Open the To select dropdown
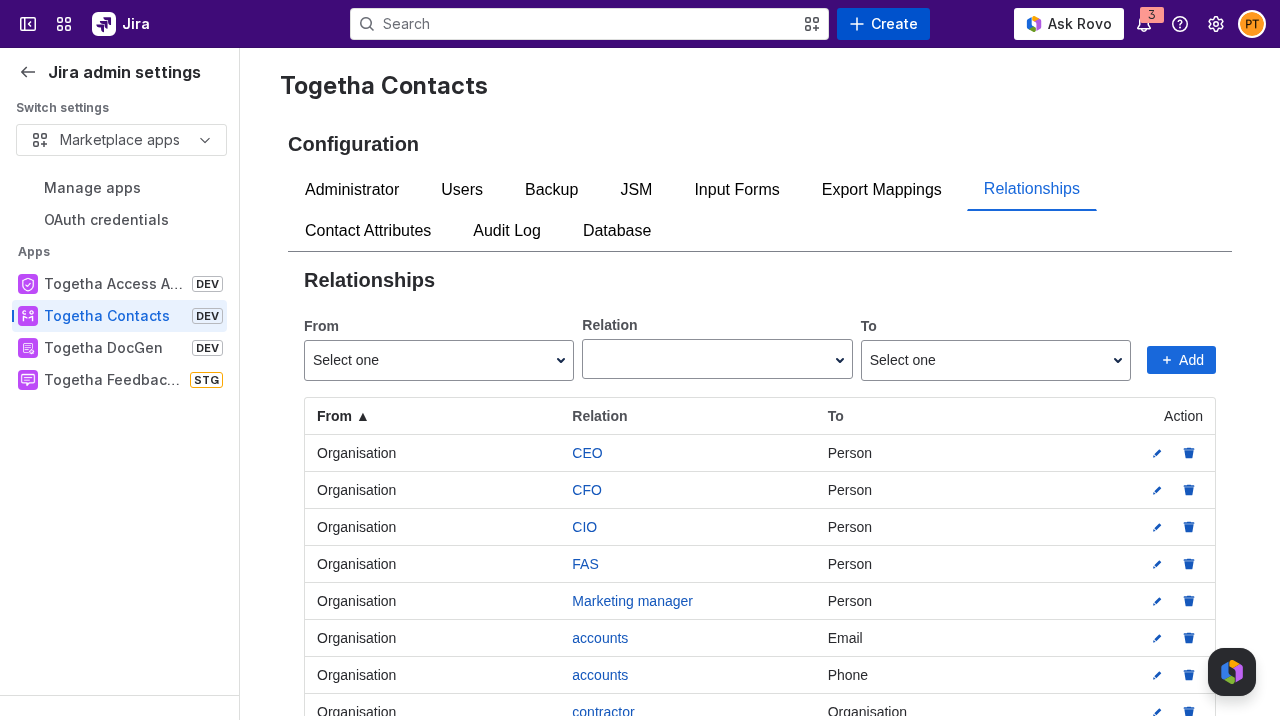The width and height of the screenshot is (1280, 720). 996,360
